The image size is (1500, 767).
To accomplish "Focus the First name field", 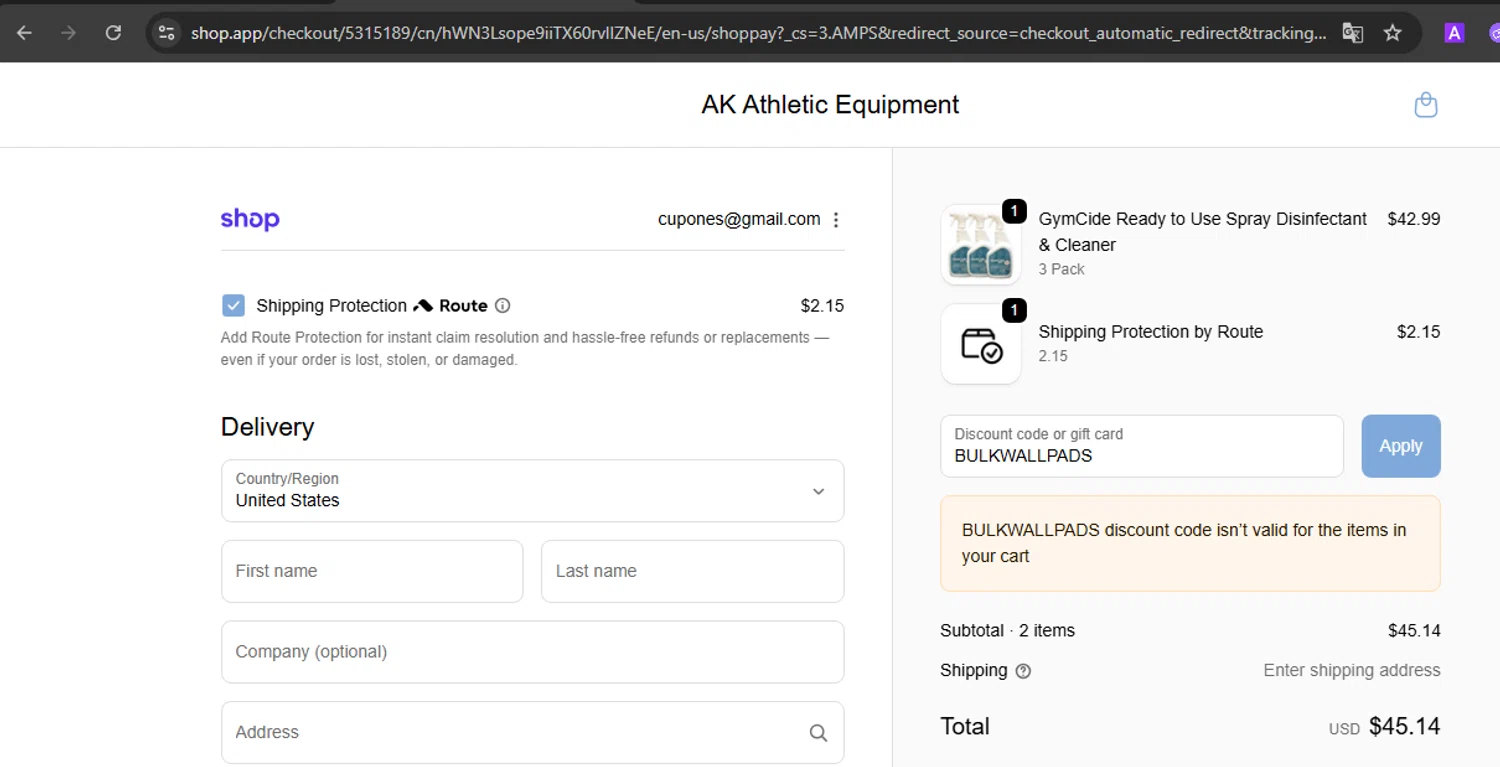I will pos(372,571).
